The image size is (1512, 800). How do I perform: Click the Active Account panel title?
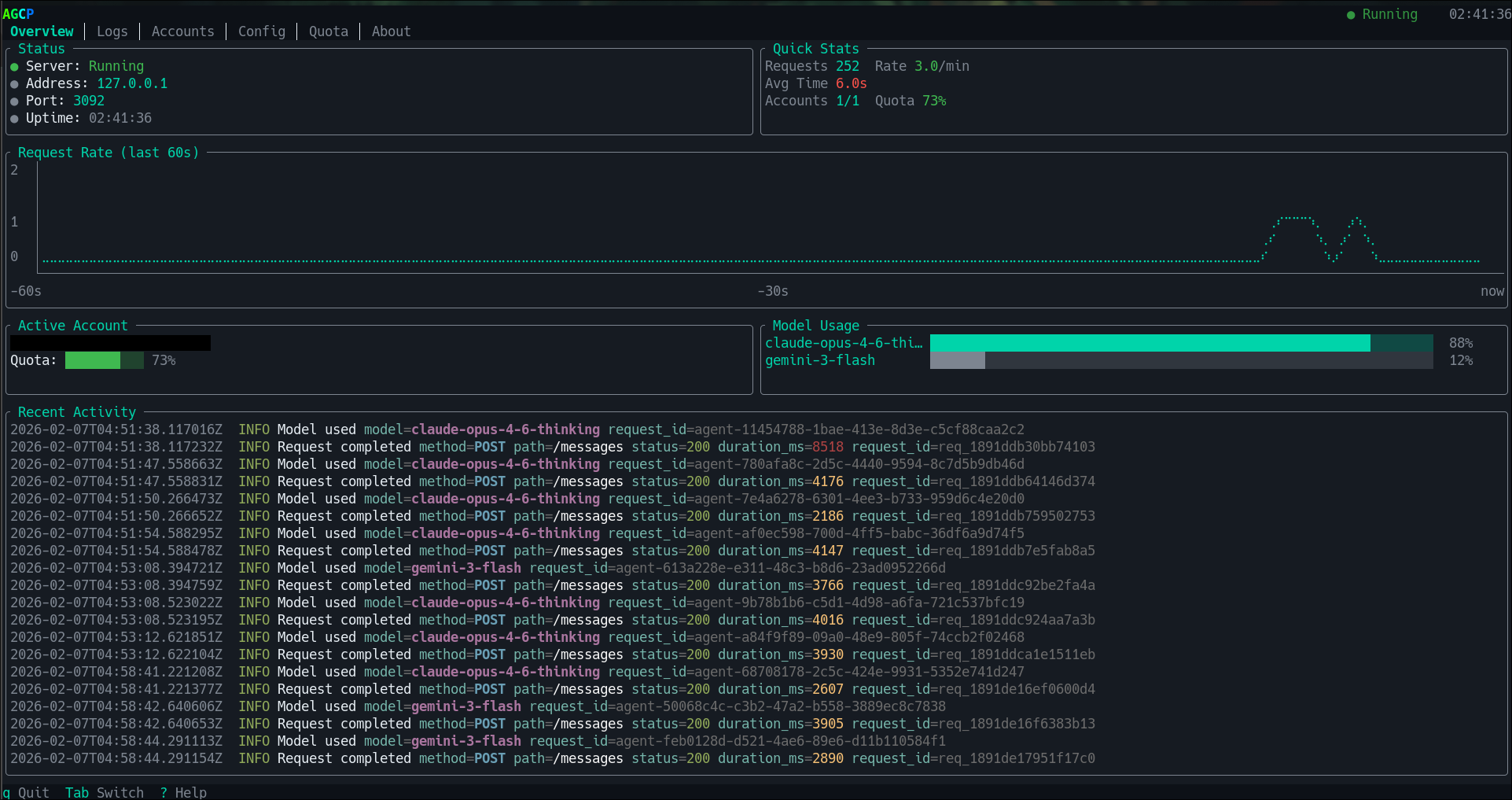point(73,326)
